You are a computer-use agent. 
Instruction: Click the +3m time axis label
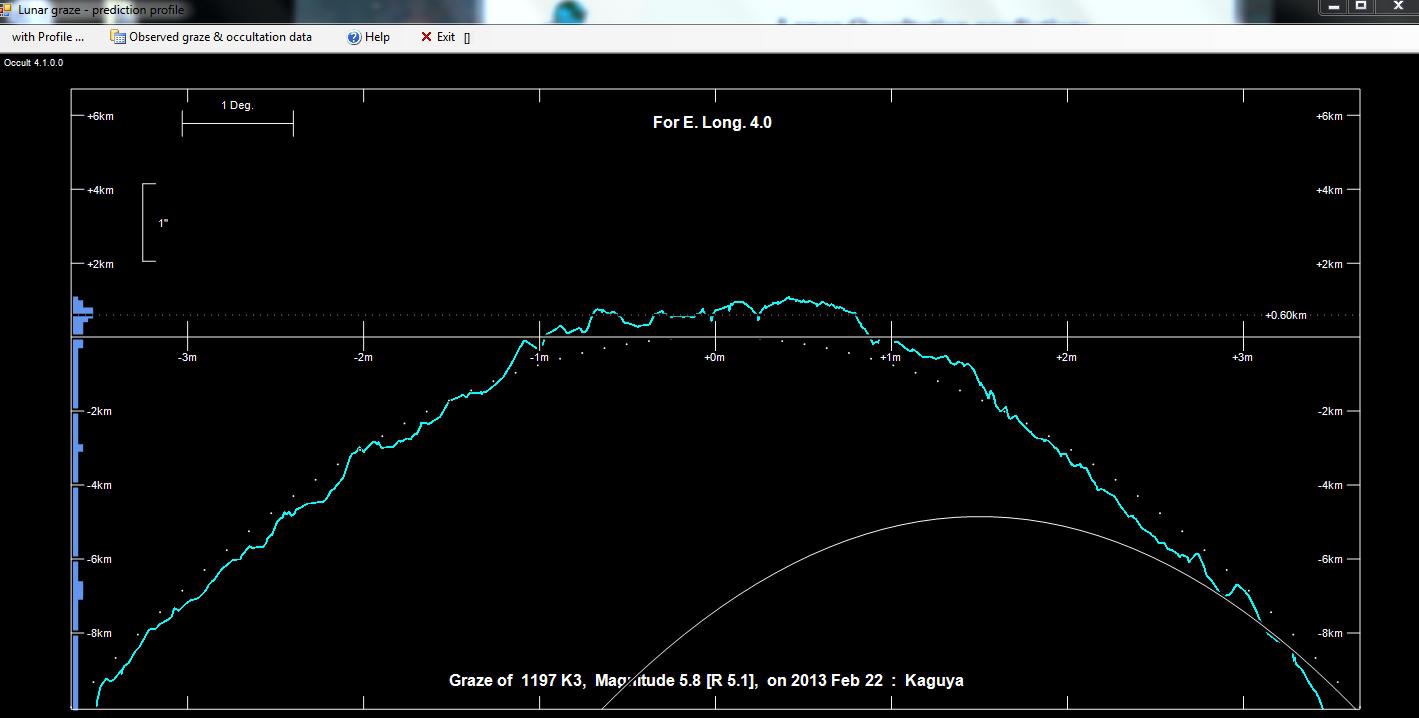[x=1242, y=357]
